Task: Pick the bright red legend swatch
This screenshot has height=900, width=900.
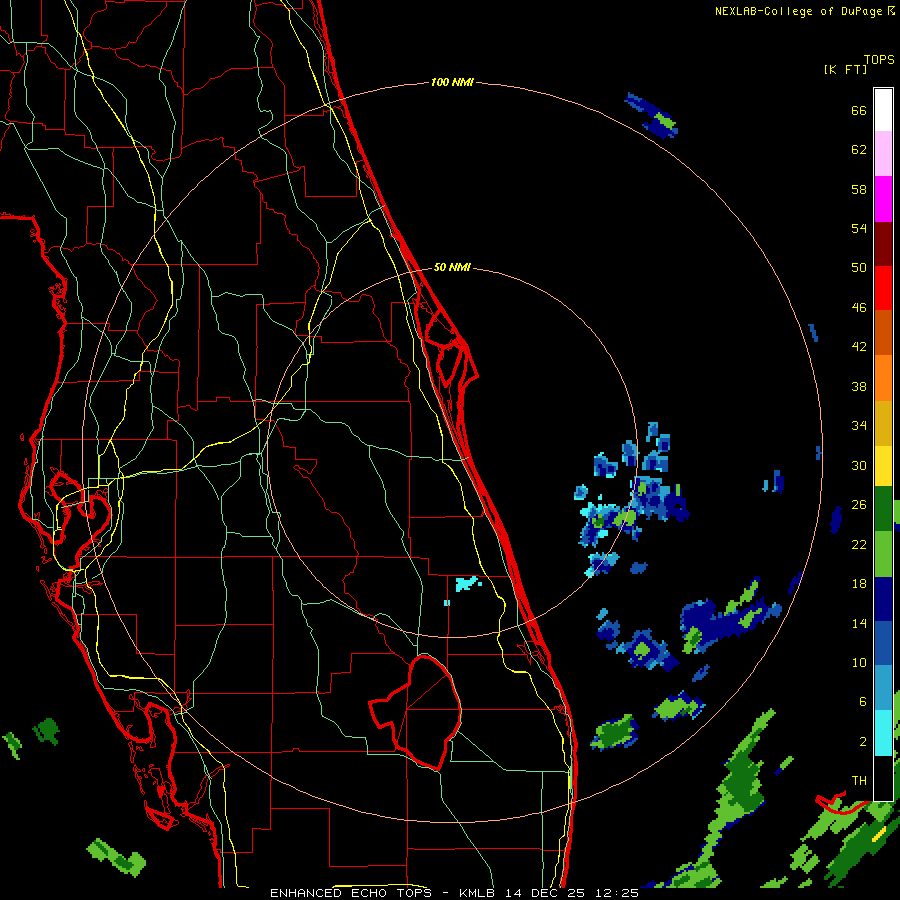Action: (x=883, y=288)
